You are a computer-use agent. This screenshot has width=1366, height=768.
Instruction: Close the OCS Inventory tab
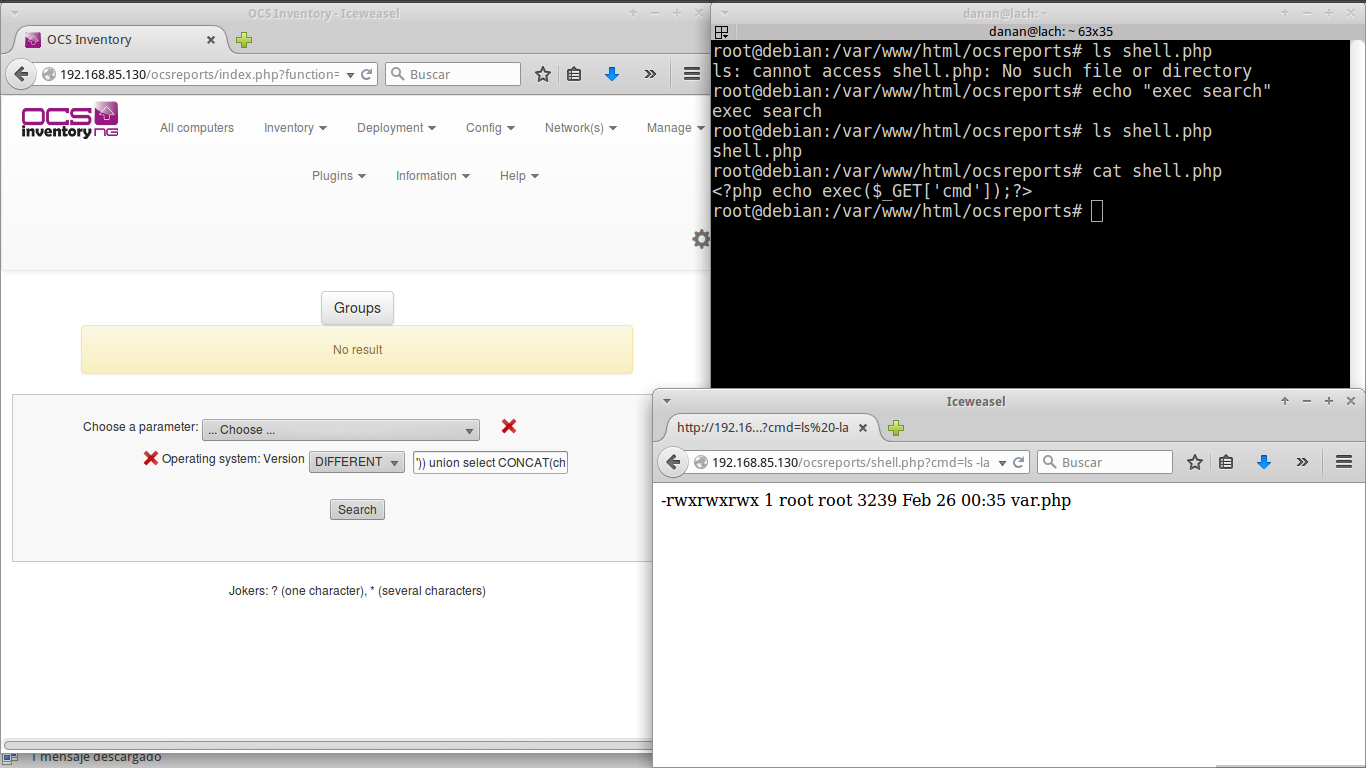(x=212, y=40)
